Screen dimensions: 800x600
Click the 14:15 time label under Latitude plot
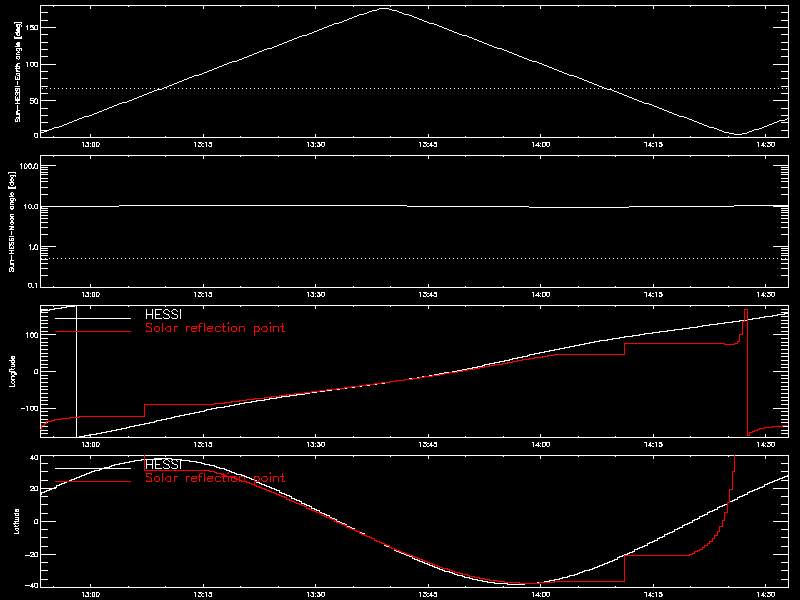click(654, 595)
